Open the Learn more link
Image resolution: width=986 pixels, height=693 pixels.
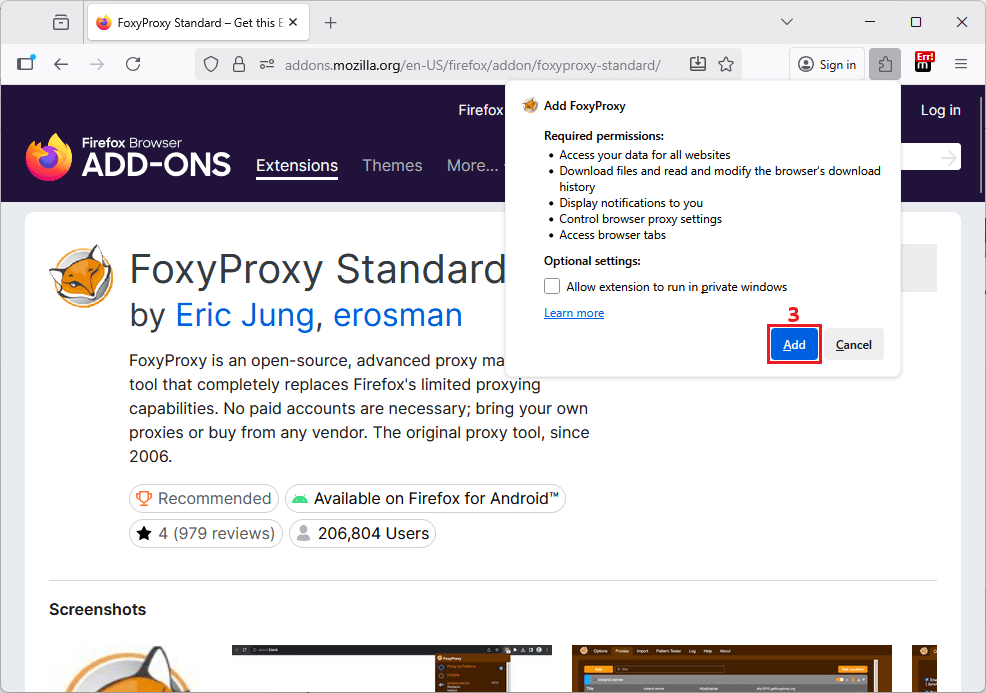574,313
